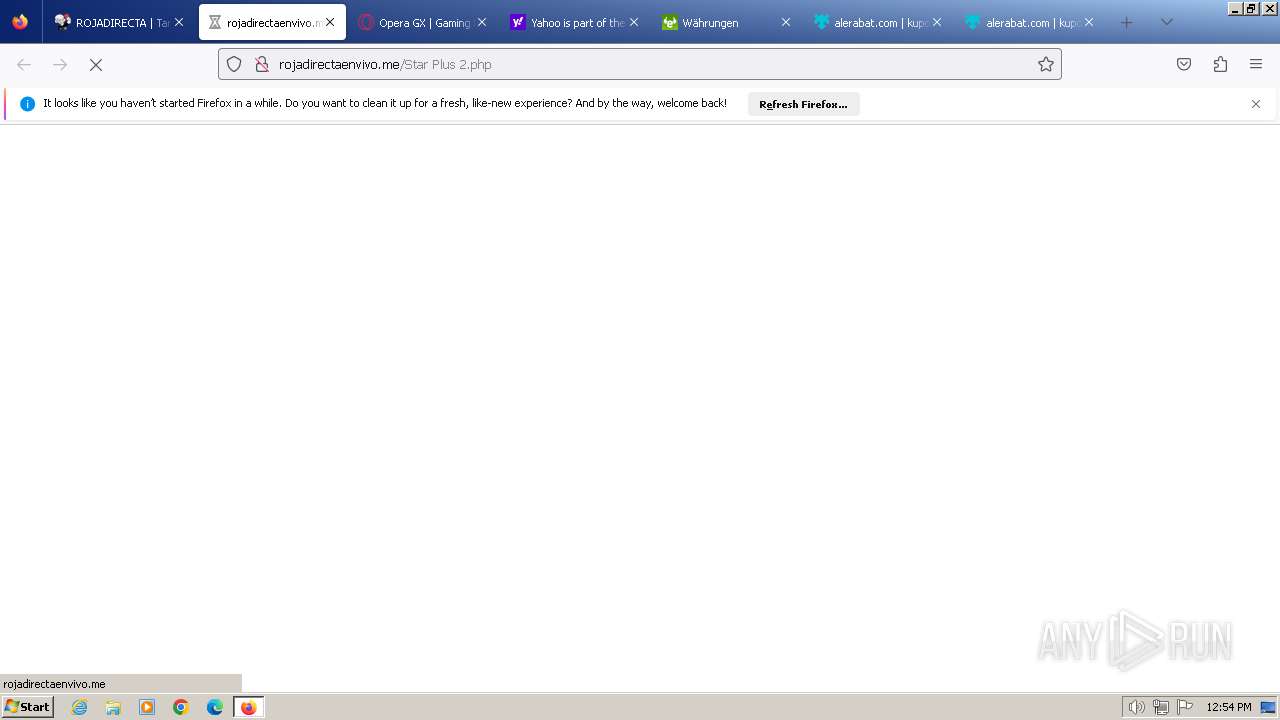This screenshot has height=720, width=1280.
Task: Go forward one page
Action: coord(60,64)
